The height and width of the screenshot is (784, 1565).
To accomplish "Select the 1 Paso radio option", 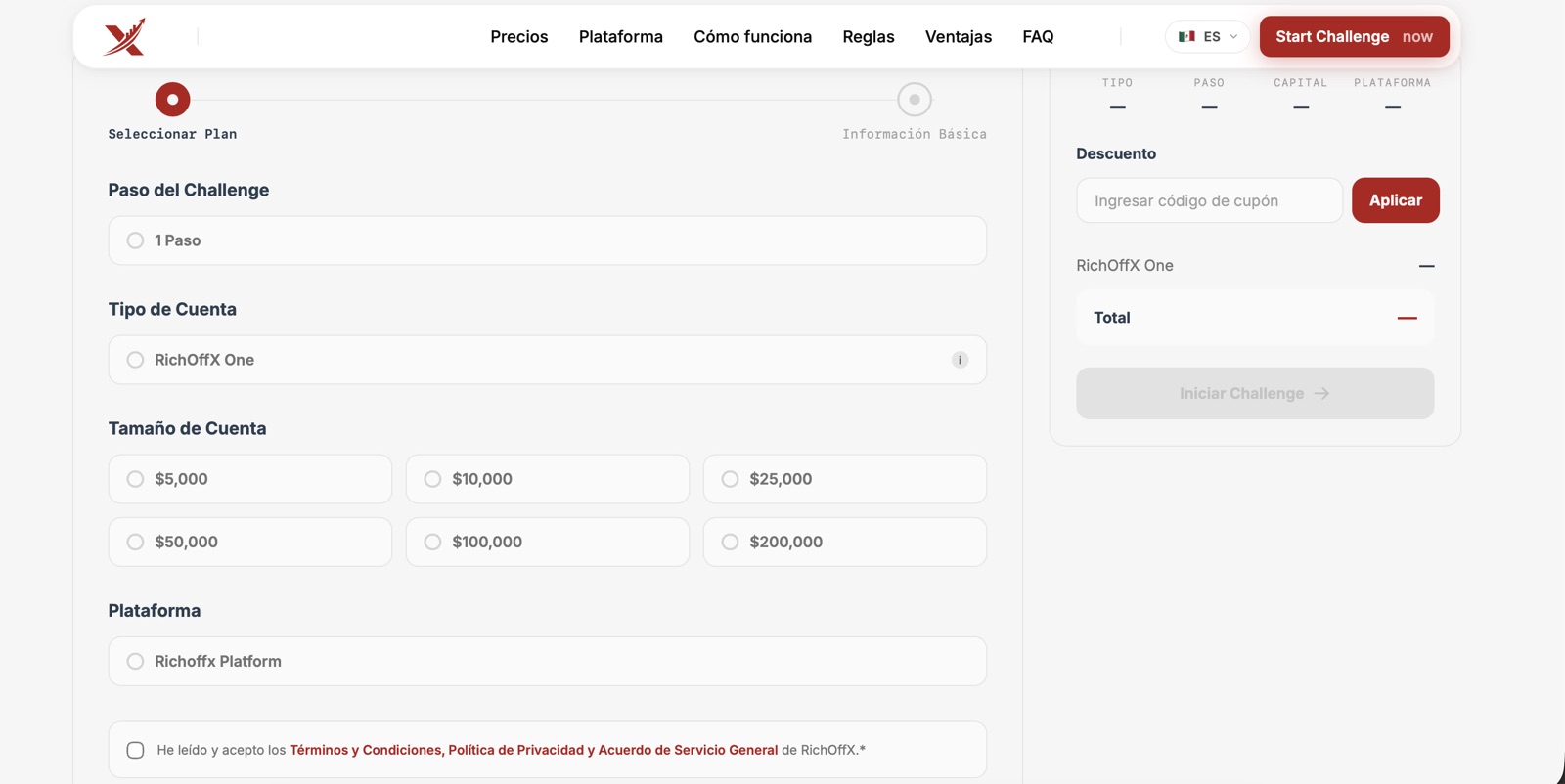I will [x=548, y=240].
